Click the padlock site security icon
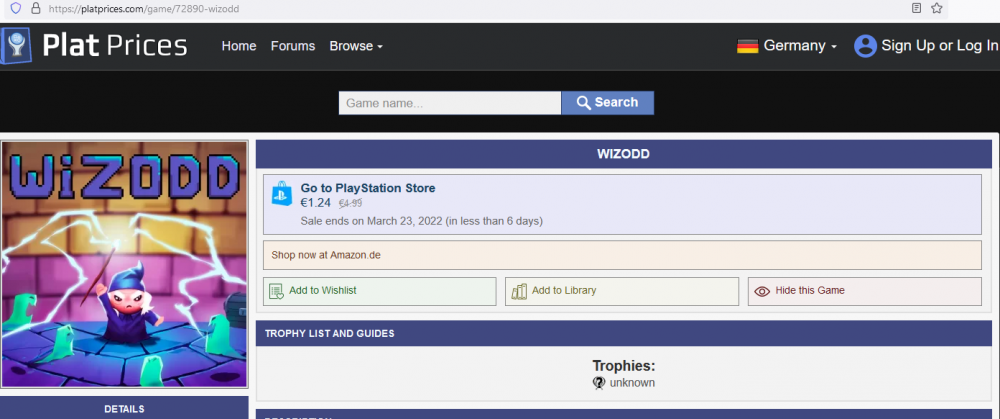 click(x=36, y=8)
